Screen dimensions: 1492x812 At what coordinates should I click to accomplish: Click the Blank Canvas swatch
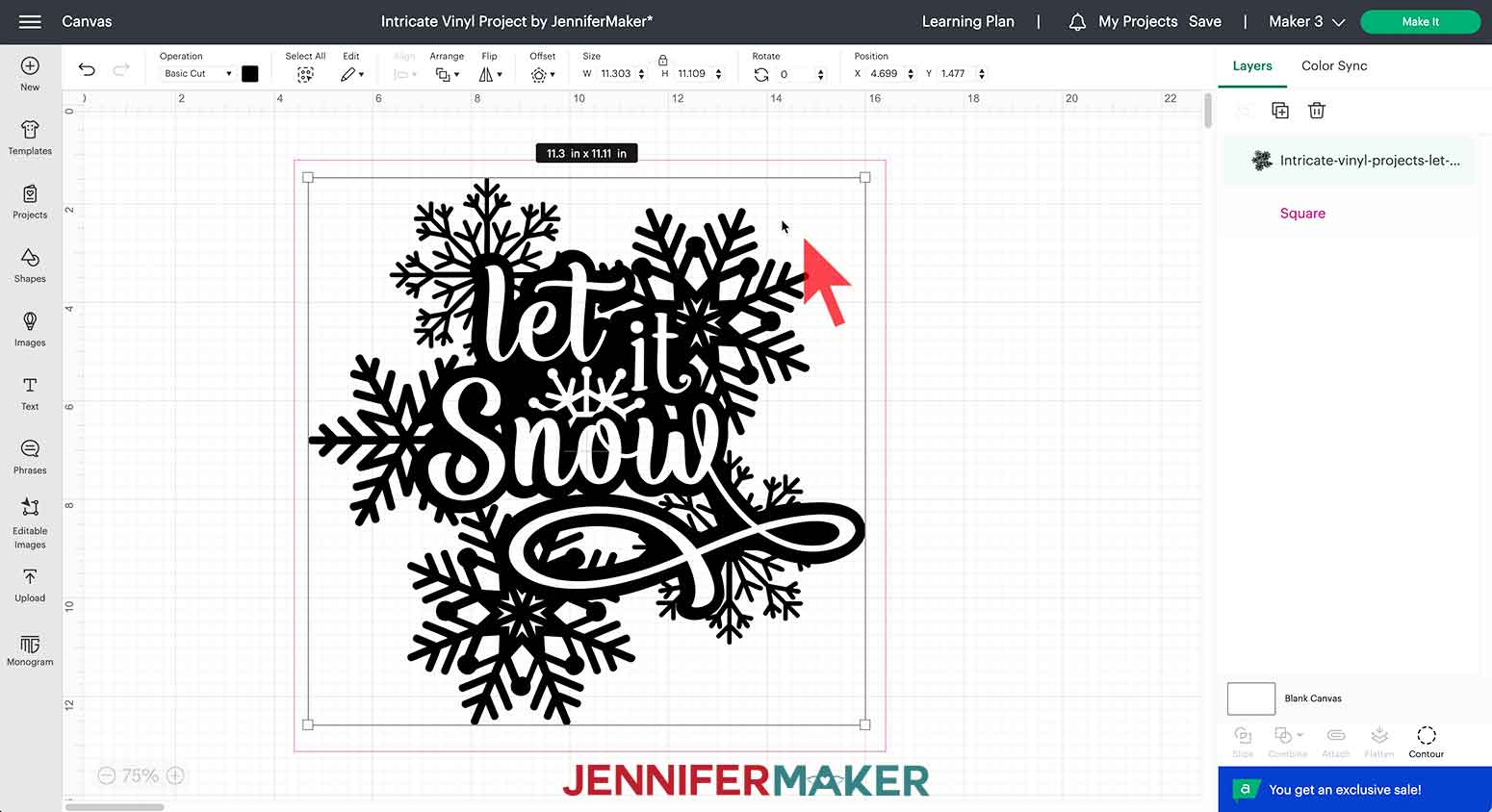pyautogui.click(x=1251, y=698)
